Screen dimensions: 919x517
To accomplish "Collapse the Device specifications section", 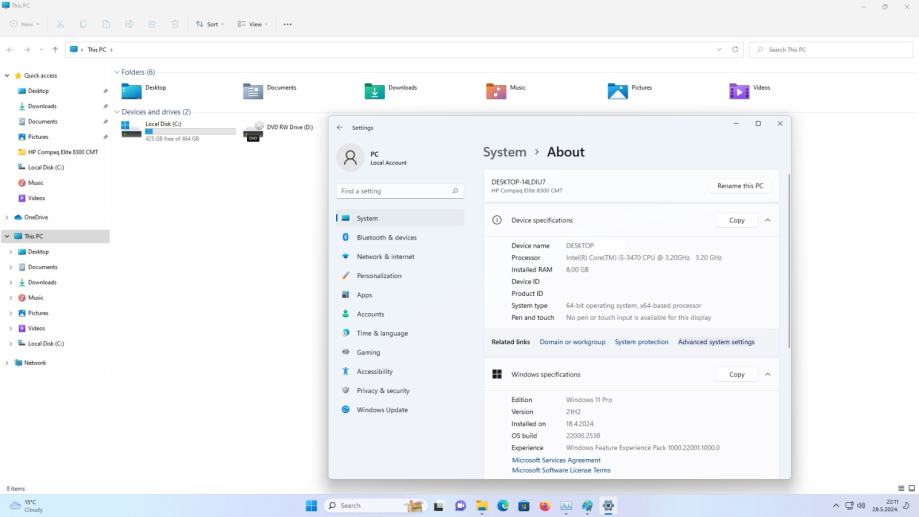I will tap(767, 220).
